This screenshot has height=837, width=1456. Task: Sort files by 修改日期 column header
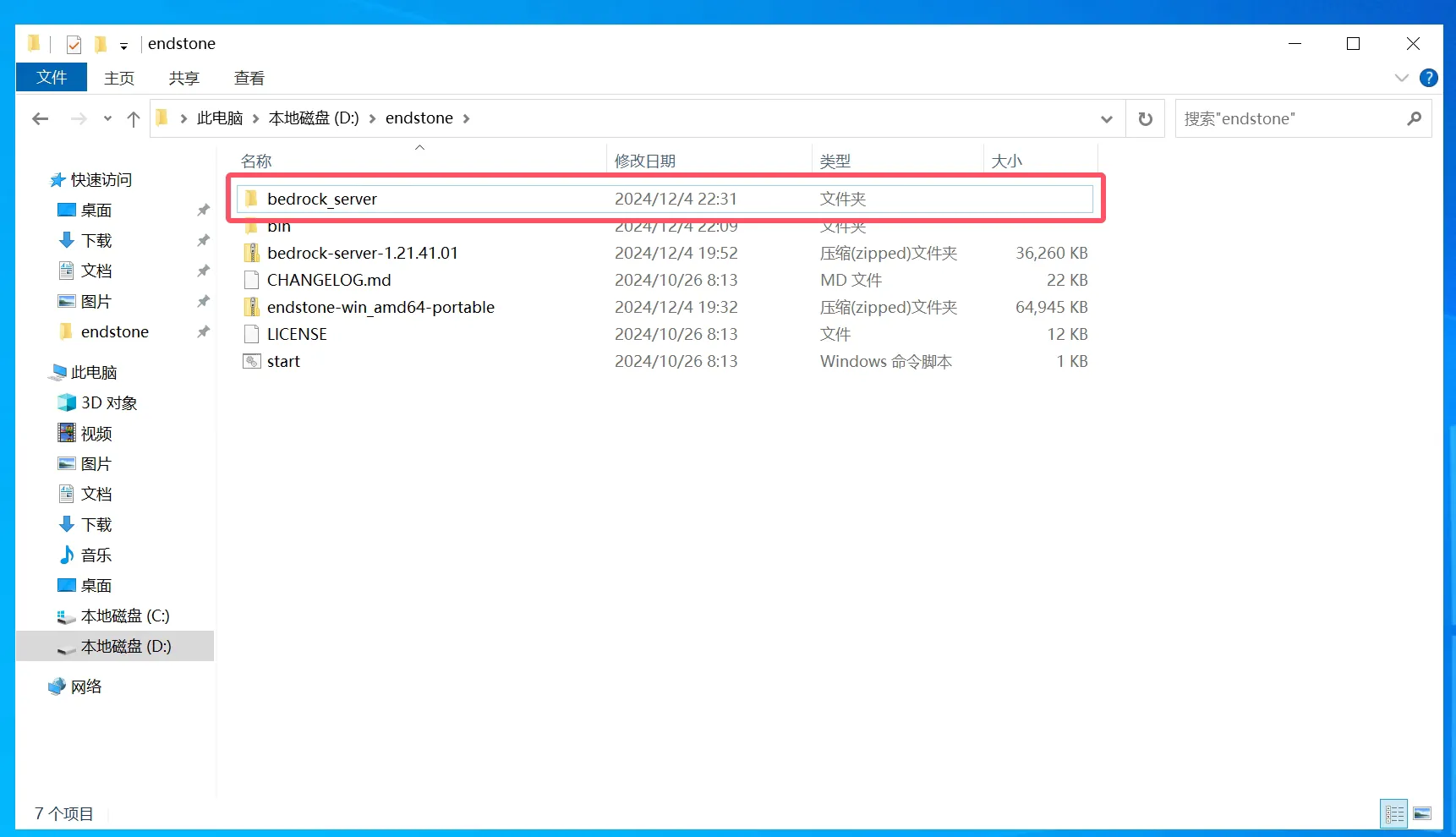point(644,161)
